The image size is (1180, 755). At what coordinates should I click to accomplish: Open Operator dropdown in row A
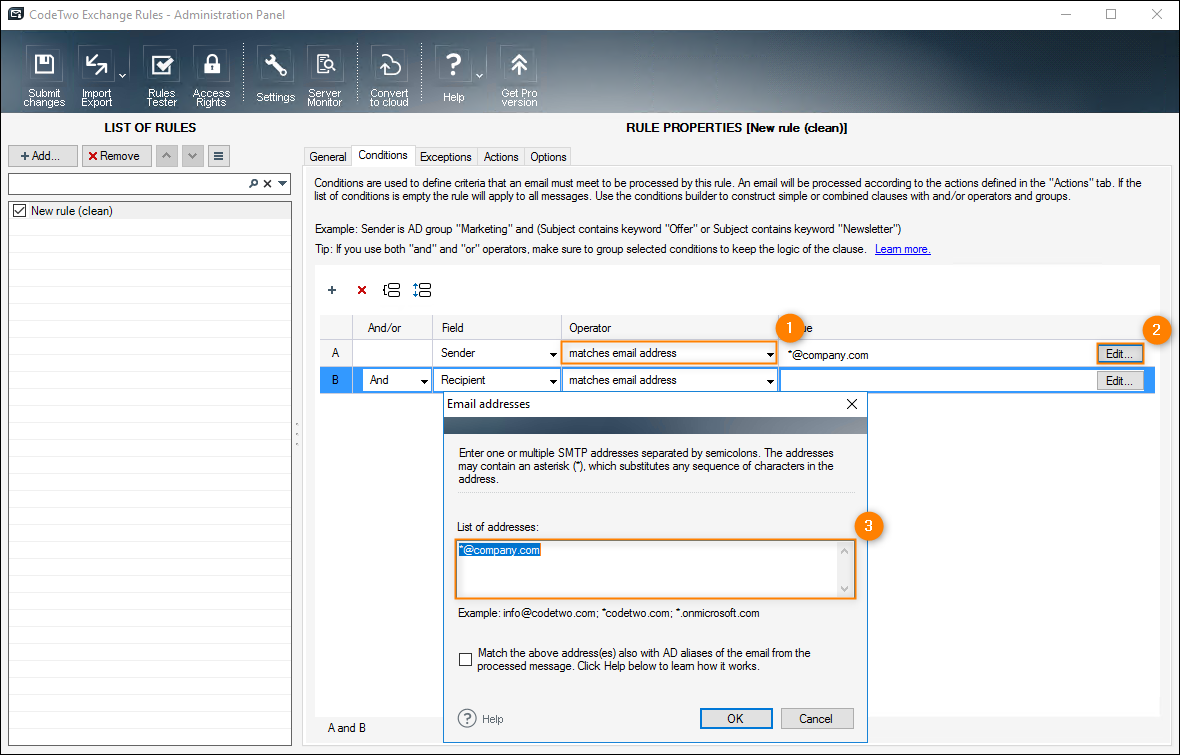770,354
